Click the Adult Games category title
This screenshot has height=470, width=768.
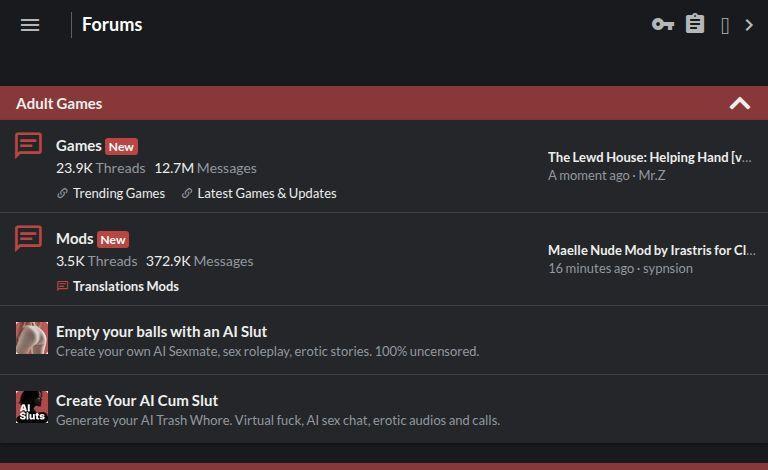[59, 103]
